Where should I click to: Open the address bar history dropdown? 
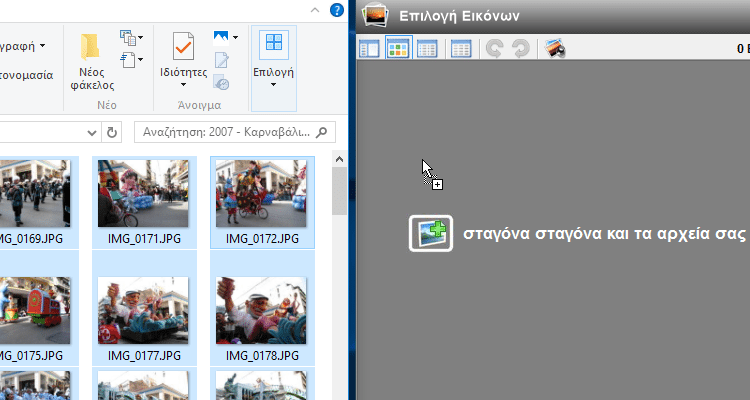click(x=92, y=132)
